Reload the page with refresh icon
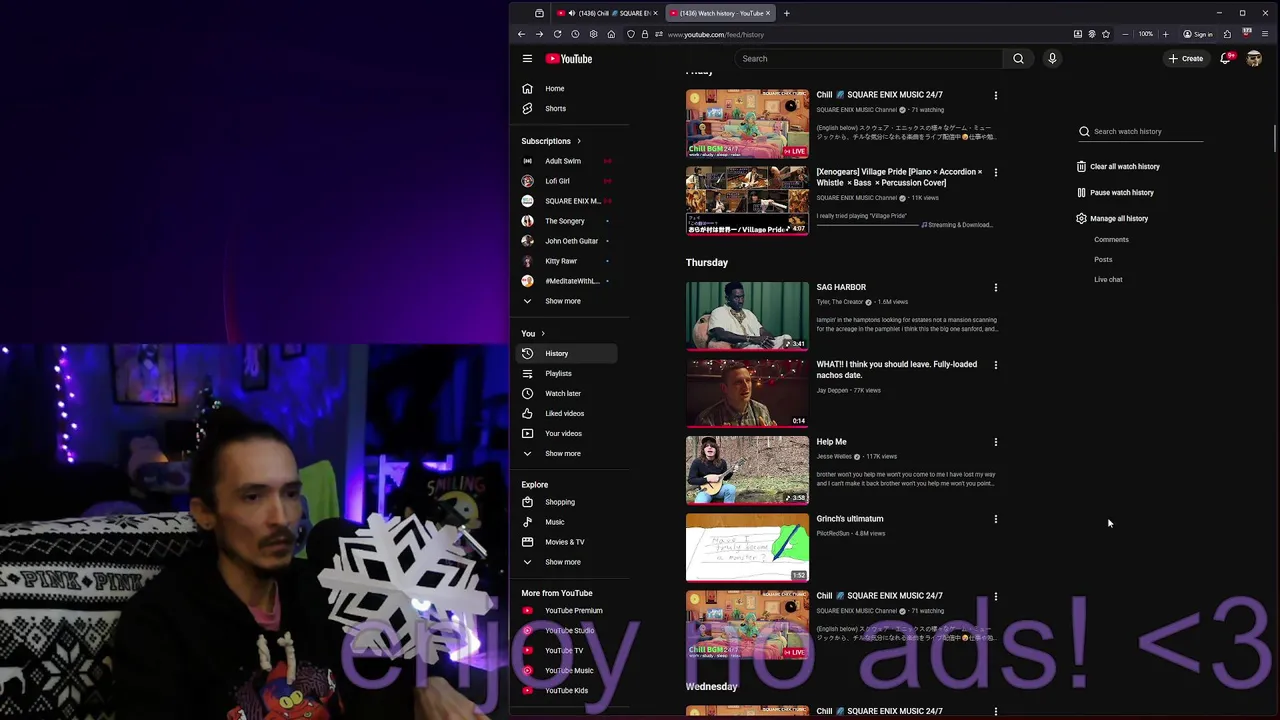This screenshot has height=720, width=1280. [557, 34]
